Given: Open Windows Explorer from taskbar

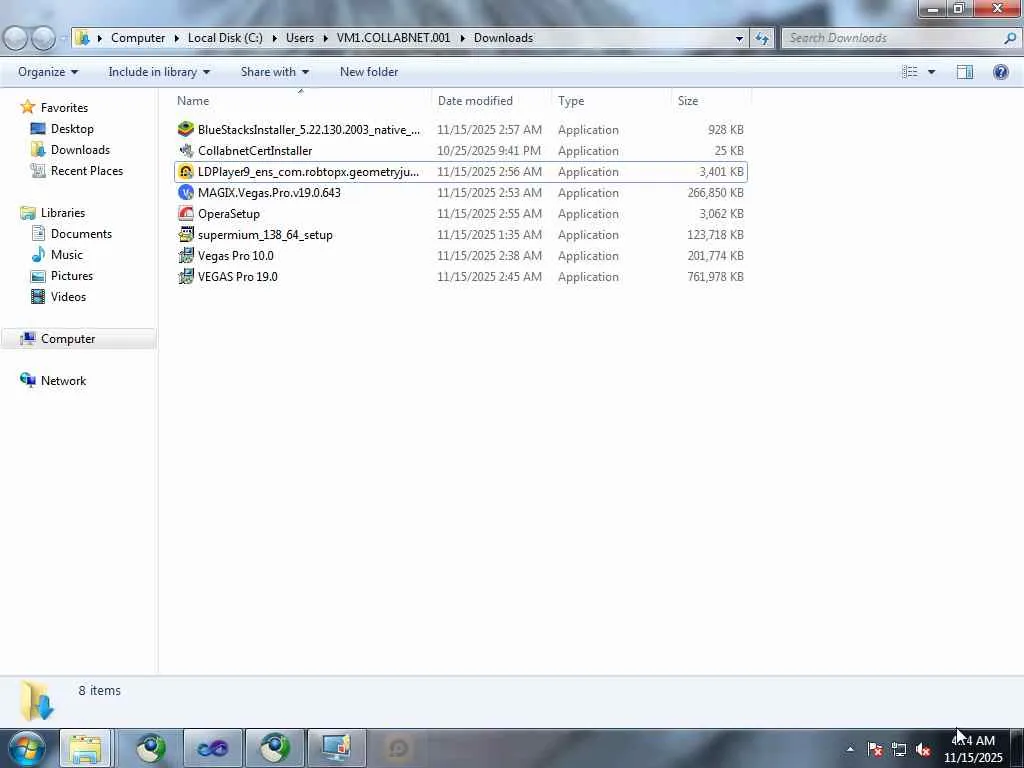Looking at the screenshot, I should (86, 748).
